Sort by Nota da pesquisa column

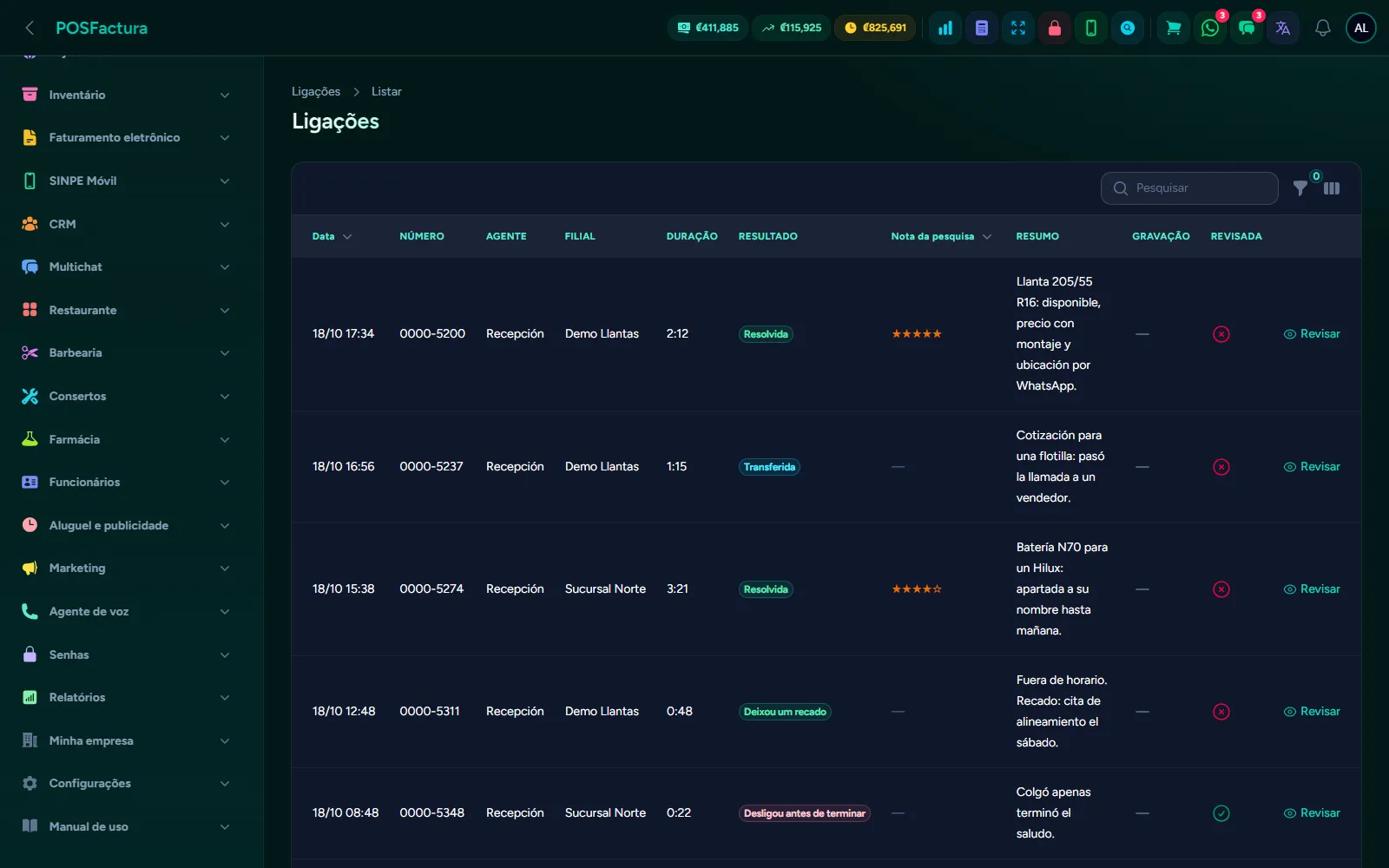click(x=941, y=236)
